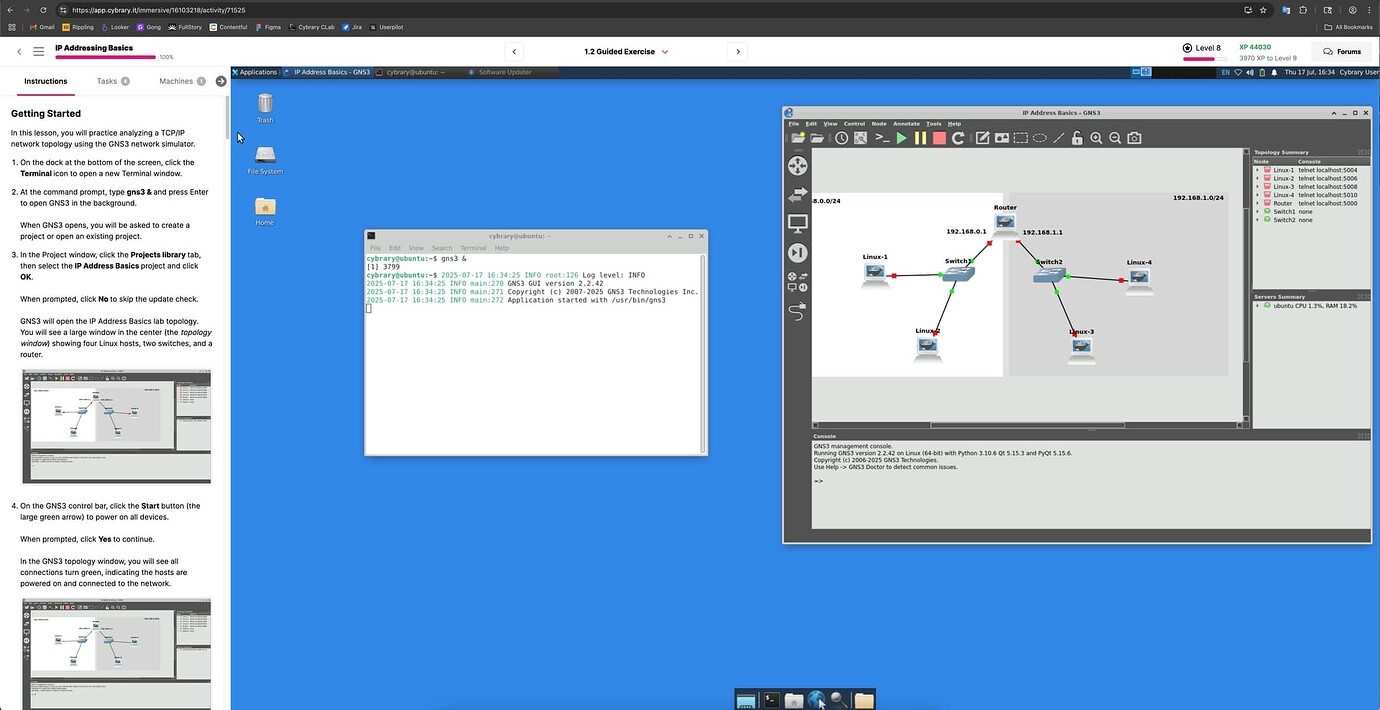1380x710 pixels.
Task: Click the zoom in magnifier icon
Action: tap(1096, 138)
